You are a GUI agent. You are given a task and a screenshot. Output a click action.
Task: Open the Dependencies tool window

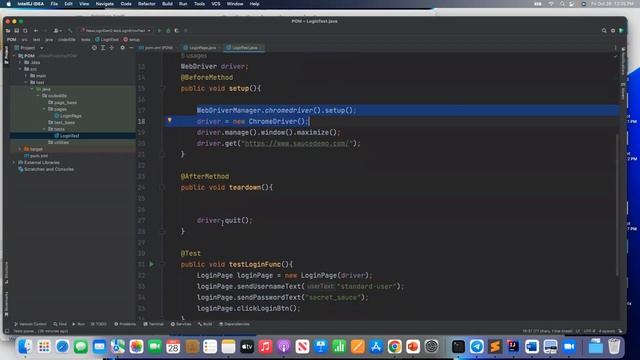[234, 324]
